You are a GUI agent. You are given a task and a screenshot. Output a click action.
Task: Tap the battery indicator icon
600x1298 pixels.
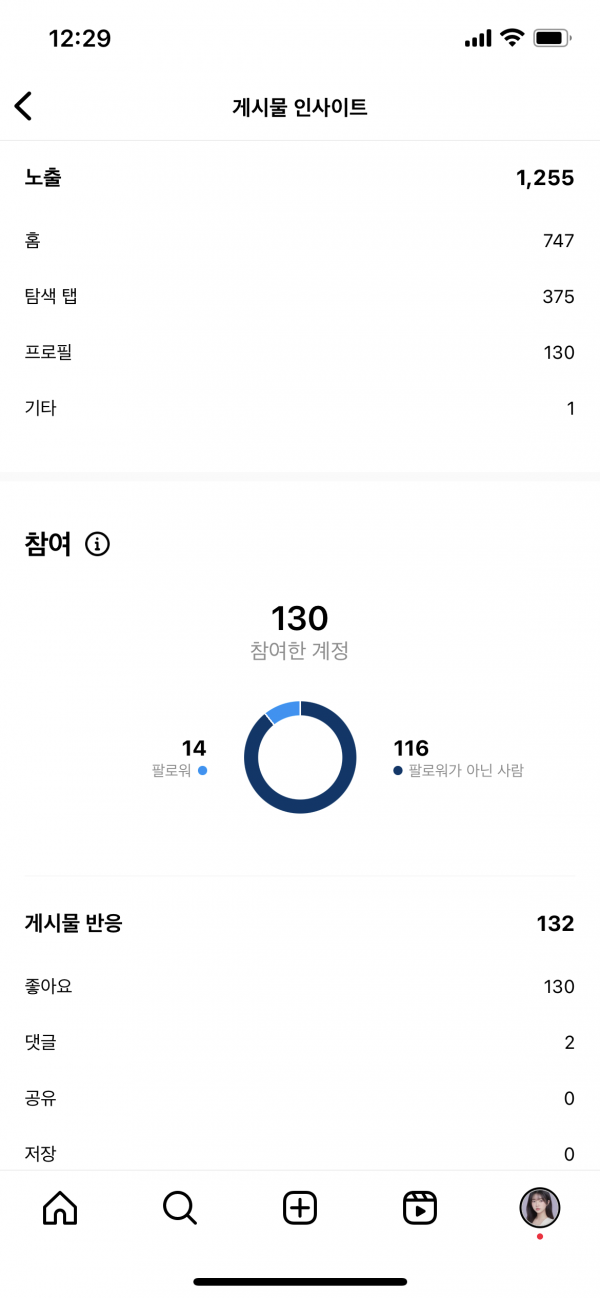(x=552, y=38)
